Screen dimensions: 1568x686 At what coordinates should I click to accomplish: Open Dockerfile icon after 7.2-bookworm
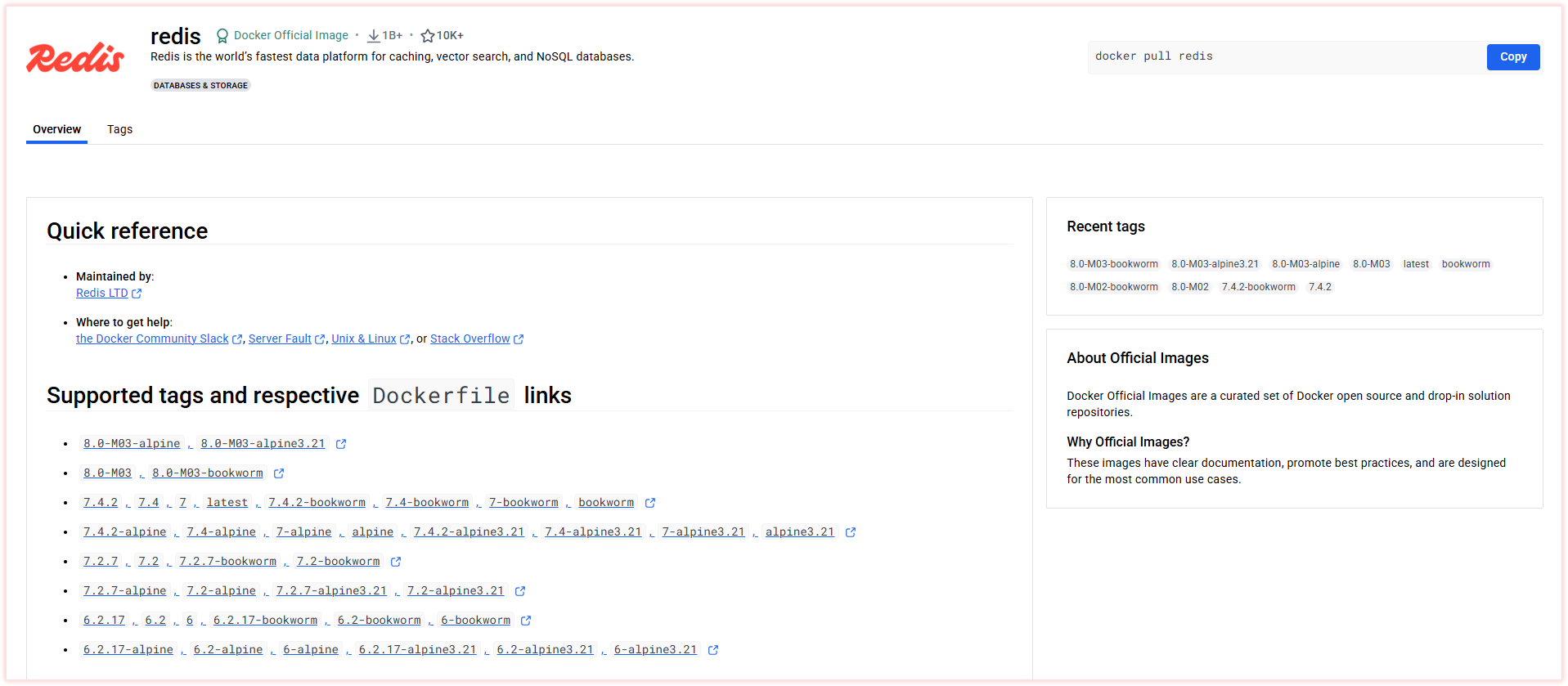[x=396, y=562]
